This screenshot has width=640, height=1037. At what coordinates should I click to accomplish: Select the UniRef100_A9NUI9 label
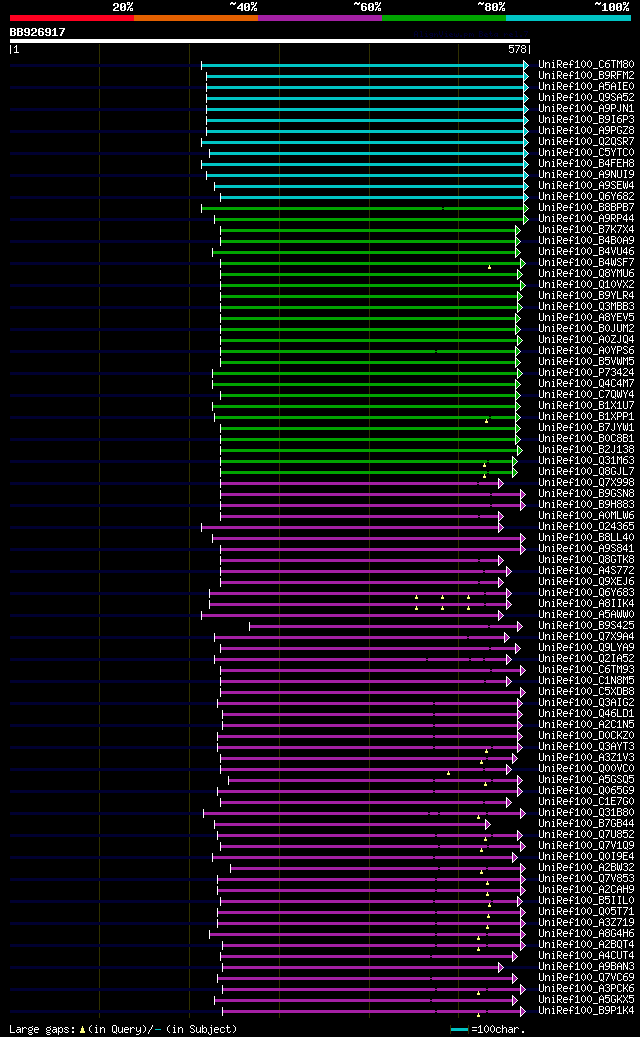coord(586,175)
